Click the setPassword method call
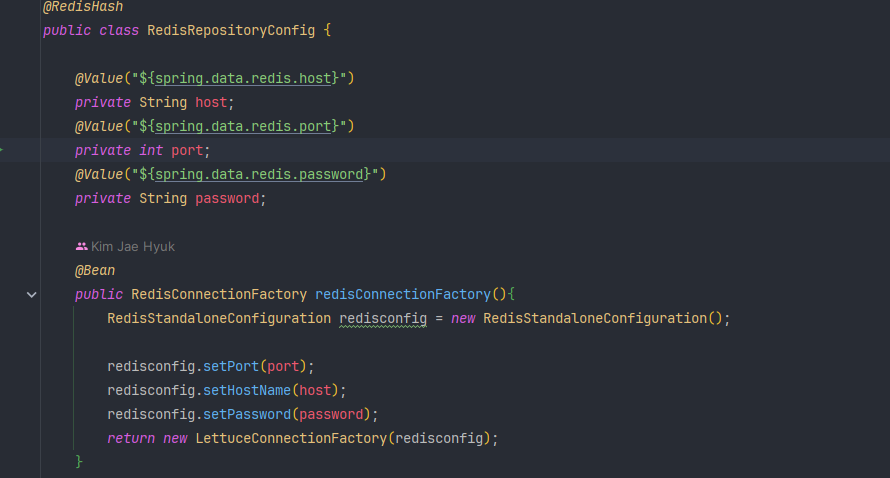The width and height of the screenshot is (890, 478). coord(247,414)
